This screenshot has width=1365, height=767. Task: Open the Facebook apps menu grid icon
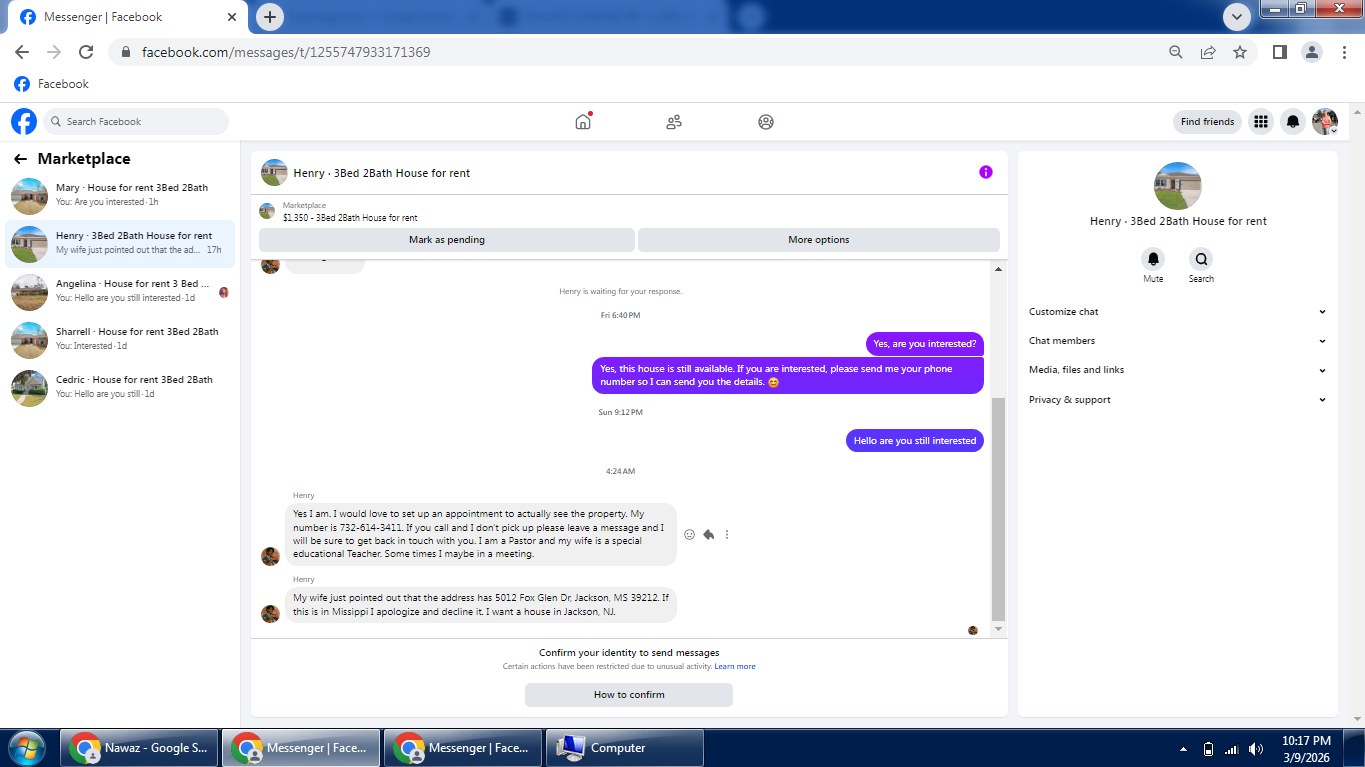1261,122
